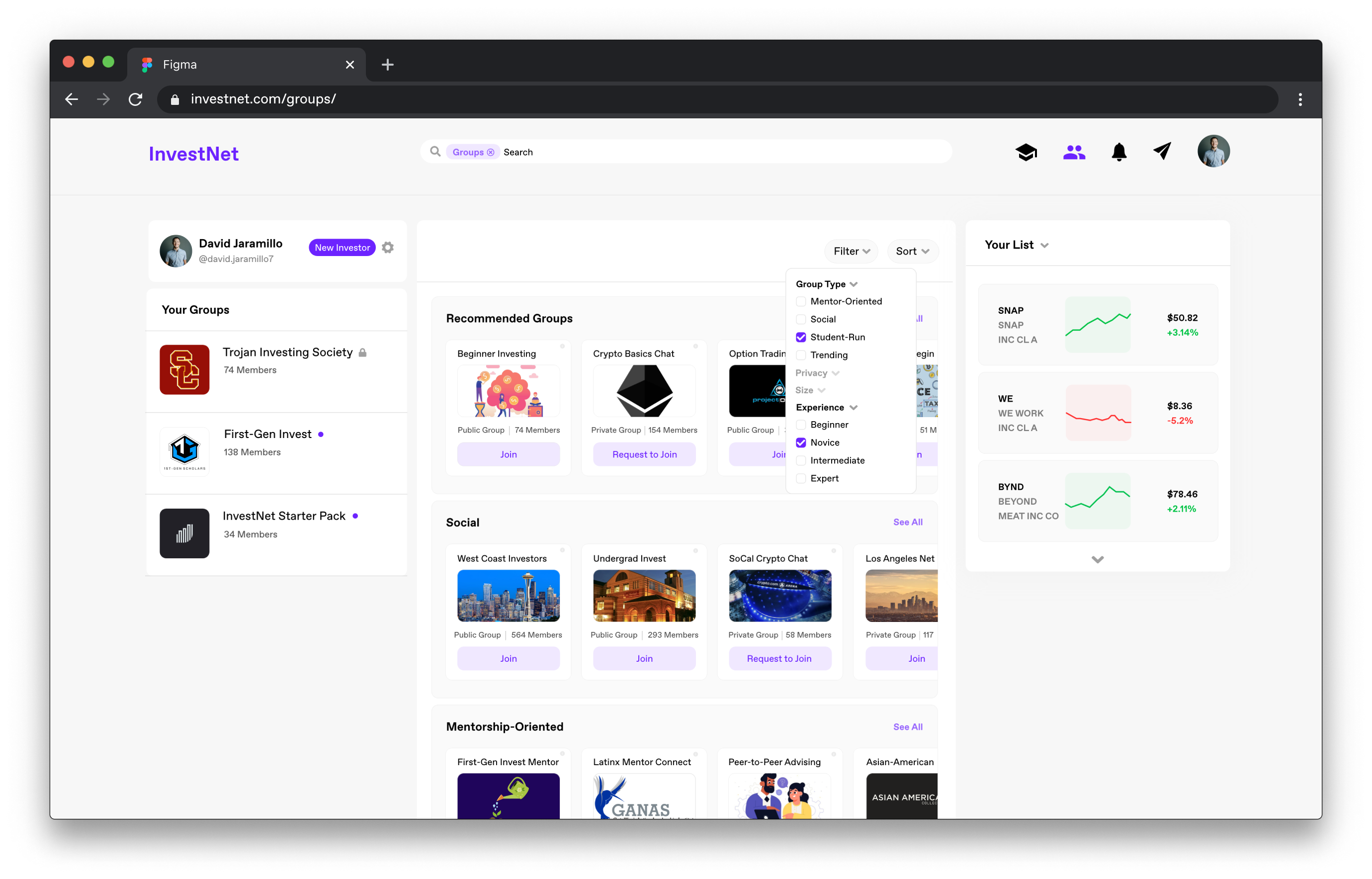Click David Jaramillo's avatar in the profile card
Screen dimensions: 1372x879
[x=176, y=251]
